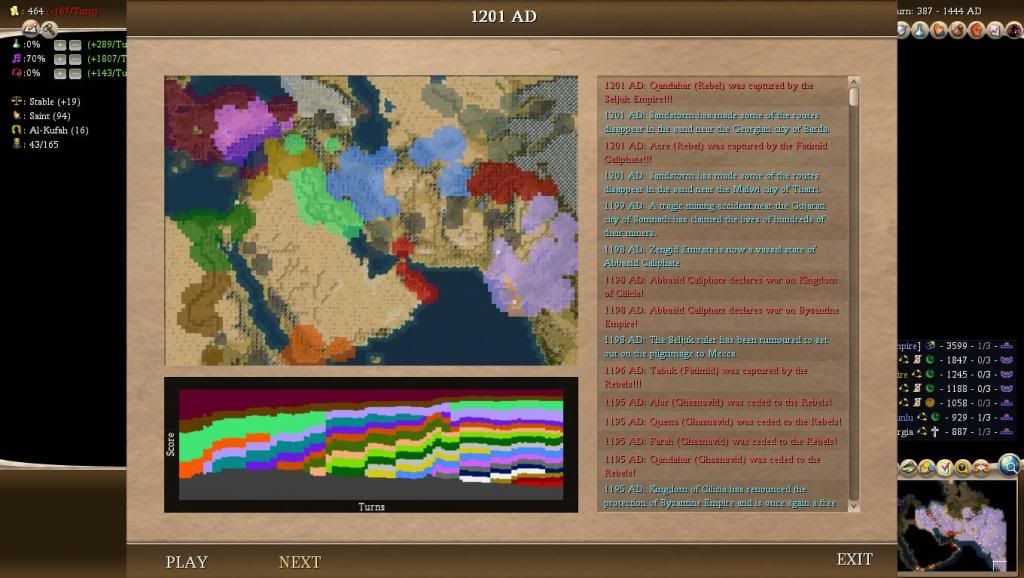The image size is (1024, 578).
Task: Increase the research rate with plus button
Action: [60, 45]
